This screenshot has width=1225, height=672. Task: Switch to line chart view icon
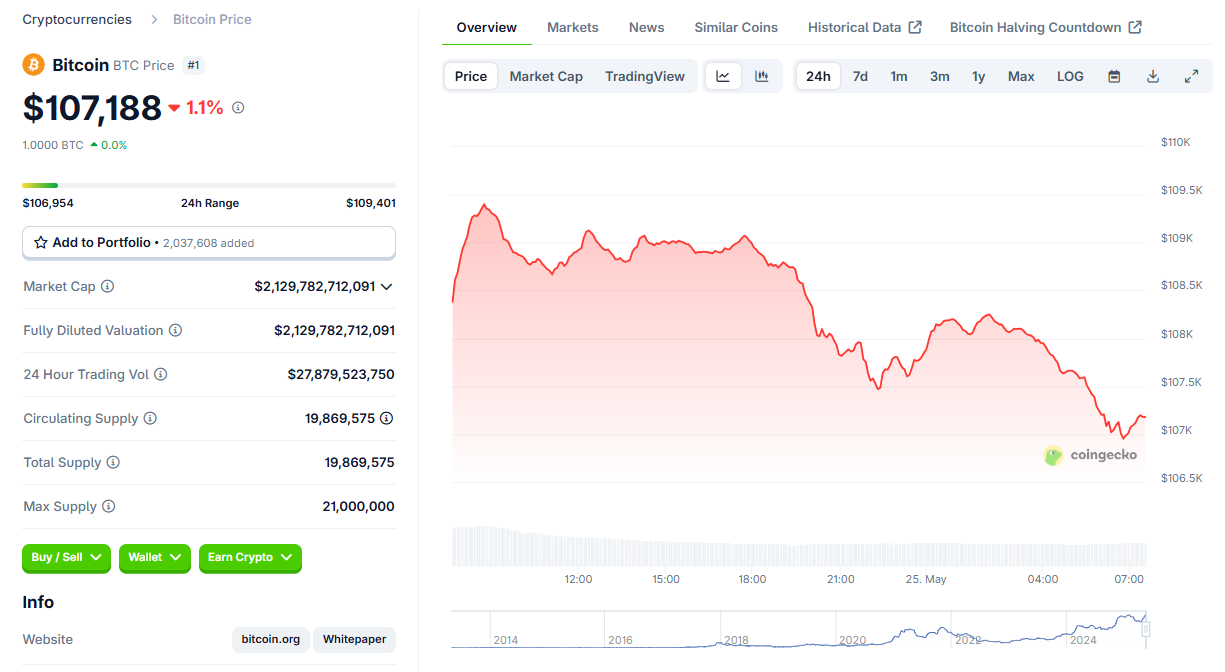pyautogui.click(x=723, y=76)
